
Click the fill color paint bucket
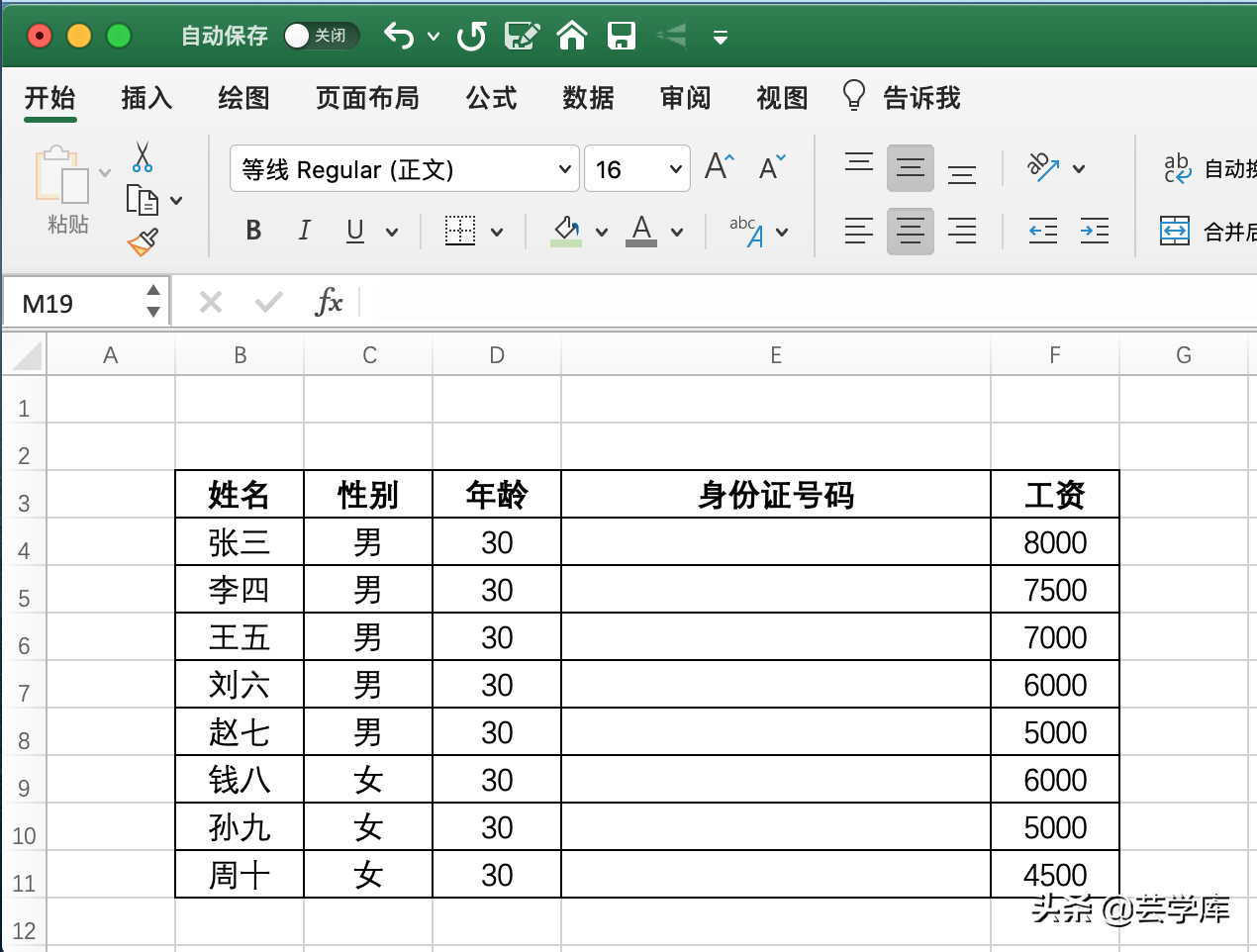[566, 231]
